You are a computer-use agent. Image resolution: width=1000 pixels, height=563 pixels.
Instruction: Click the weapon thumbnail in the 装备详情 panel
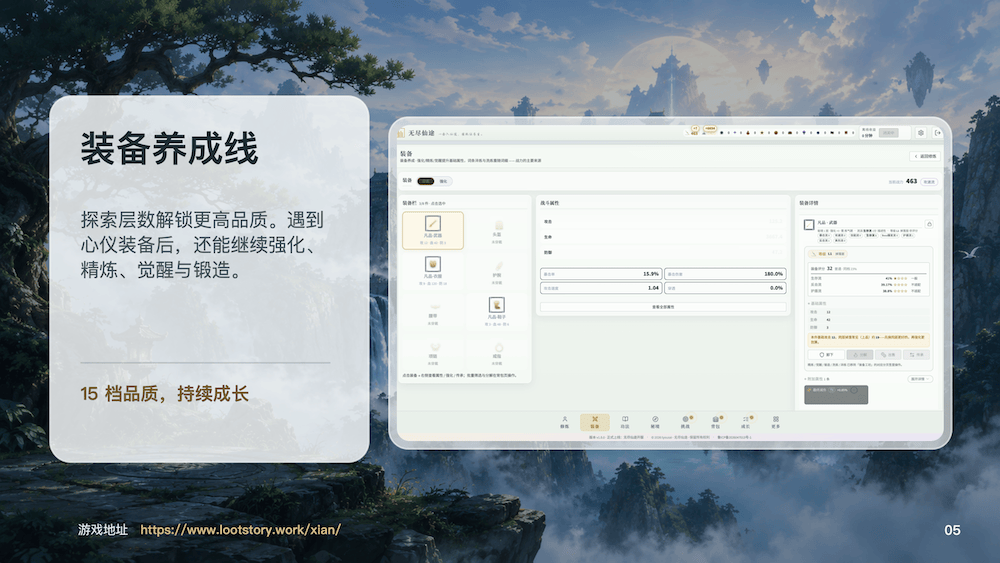tap(809, 224)
